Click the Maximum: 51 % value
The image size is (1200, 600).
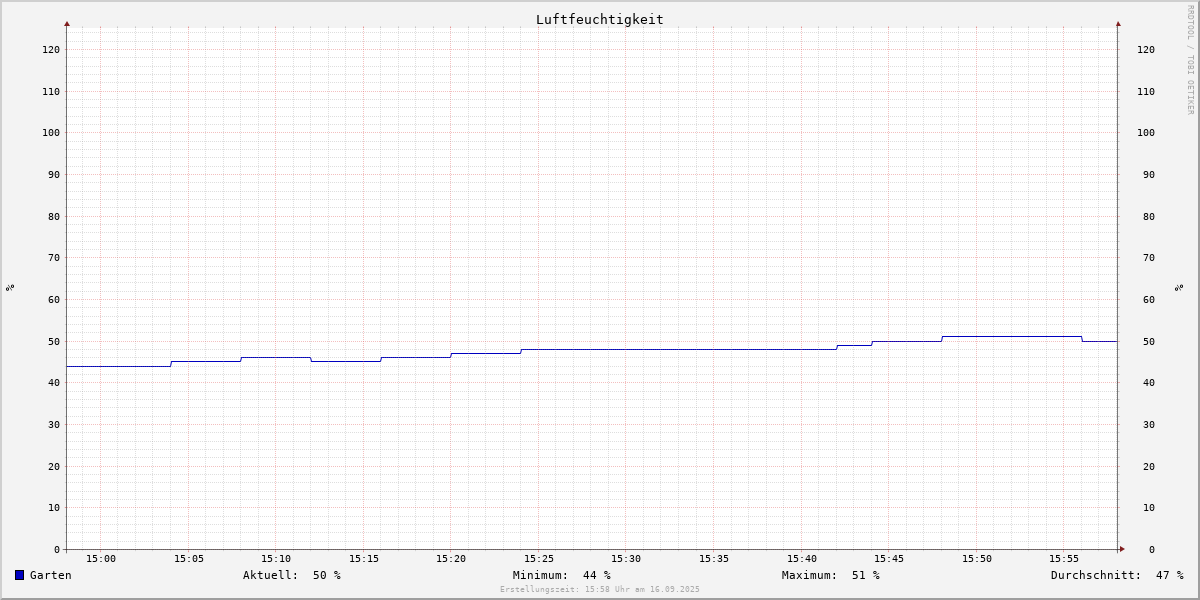pos(831,575)
